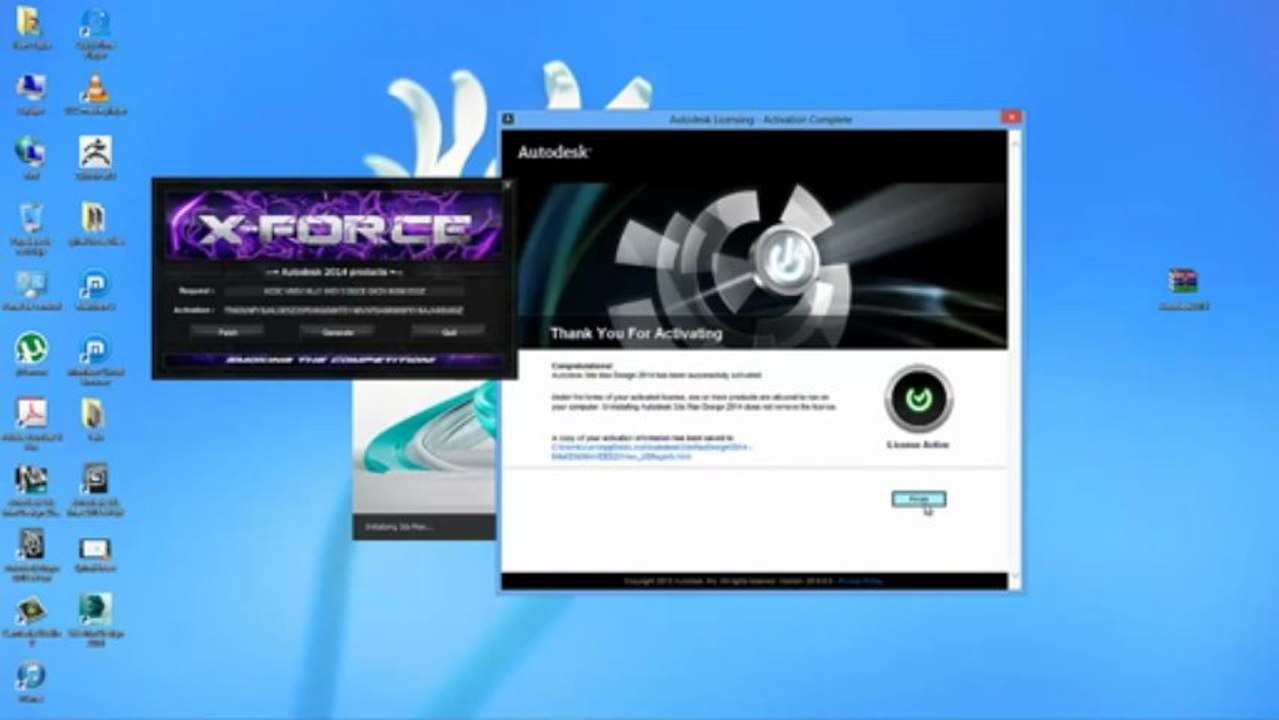Open the 3ds Max Design 2014 teal desktop shortcut
Screen dimensions: 1279x720
96,608
